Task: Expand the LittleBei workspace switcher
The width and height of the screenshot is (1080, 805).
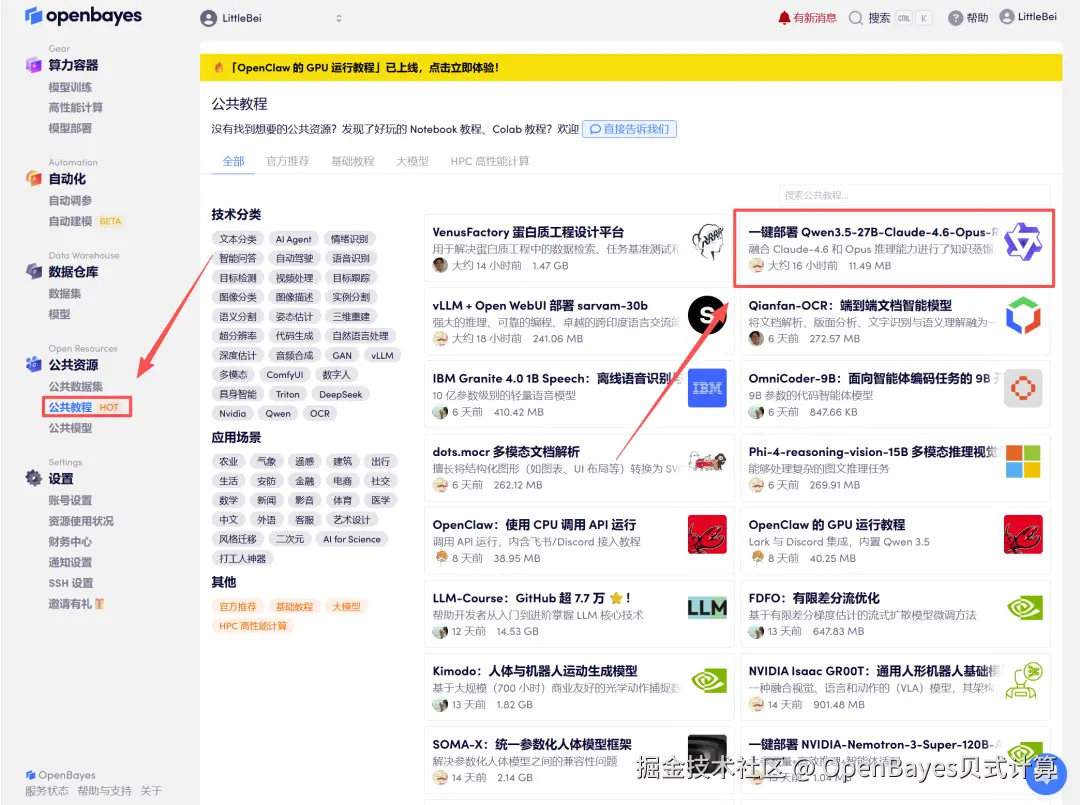Action: (x=339, y=16)
